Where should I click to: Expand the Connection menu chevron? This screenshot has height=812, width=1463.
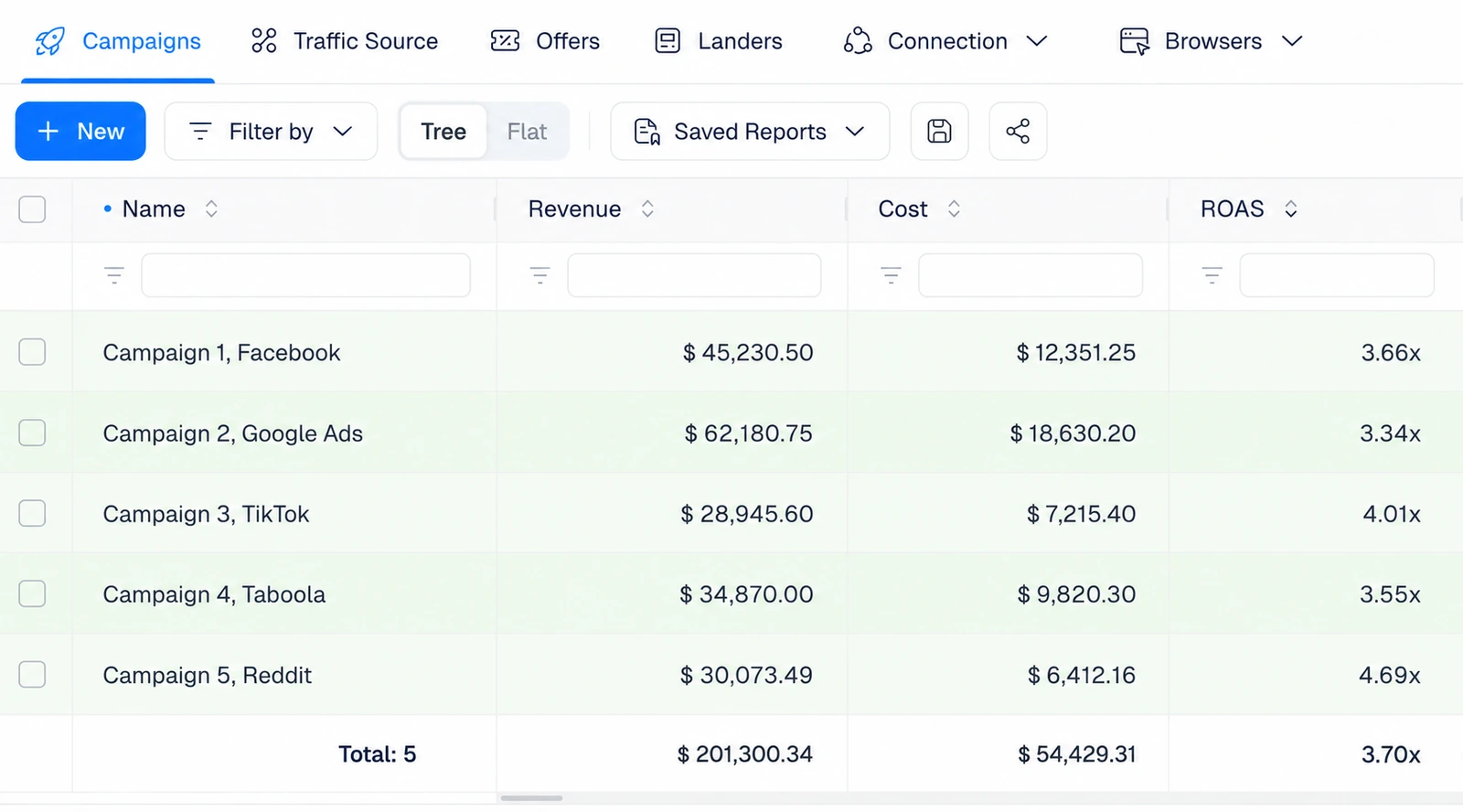(x=1037, y=41)
